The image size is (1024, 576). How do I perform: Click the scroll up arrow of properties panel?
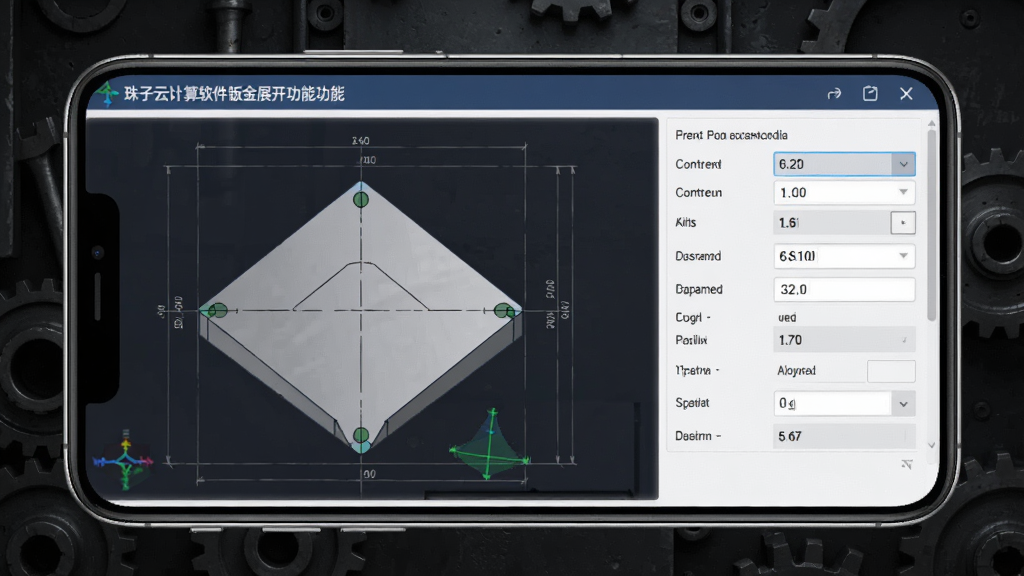coord(932,124)
